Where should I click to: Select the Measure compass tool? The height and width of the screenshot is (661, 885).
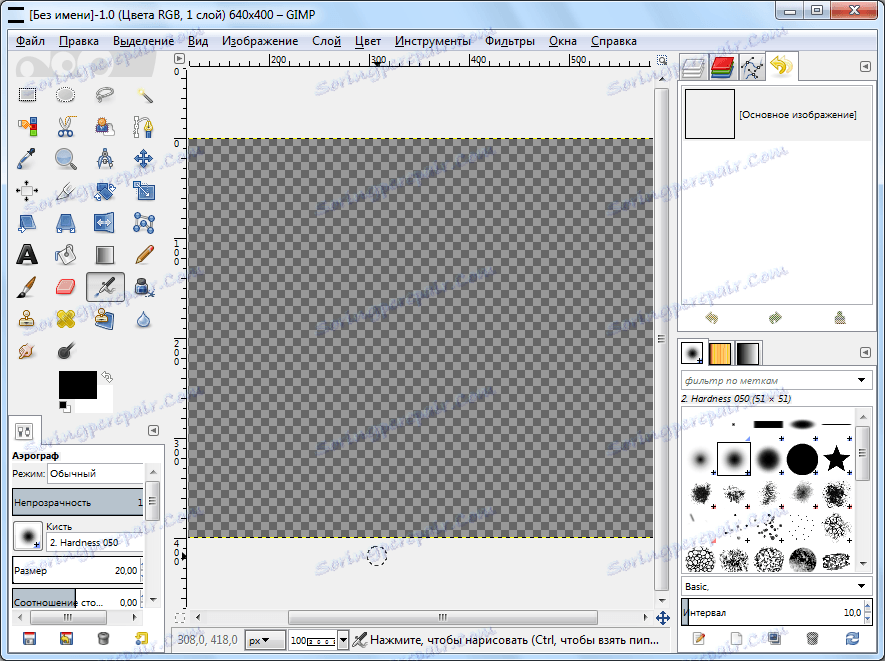(x=105, y=159)
